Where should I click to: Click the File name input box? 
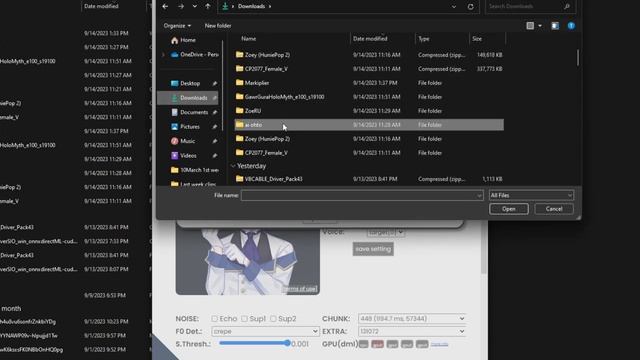click(x=358, y=196)
